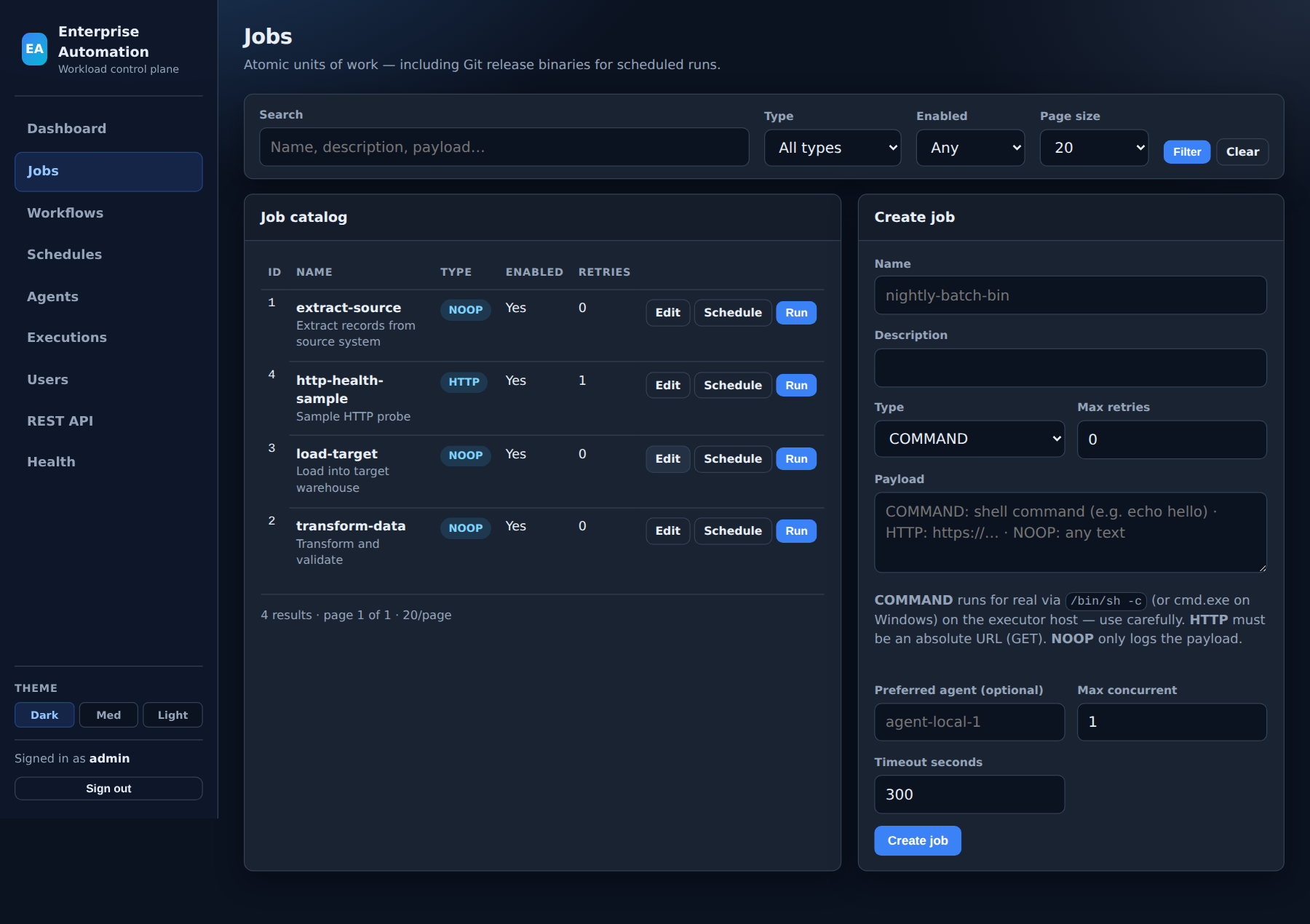The image size is (1310, 924).
Task: Open Users page
Action: (108, 380)
